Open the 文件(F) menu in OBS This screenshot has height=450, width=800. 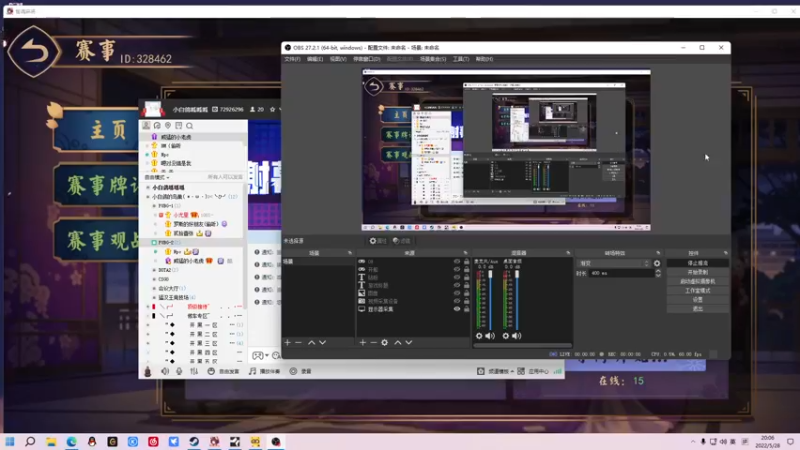point(292,59)
